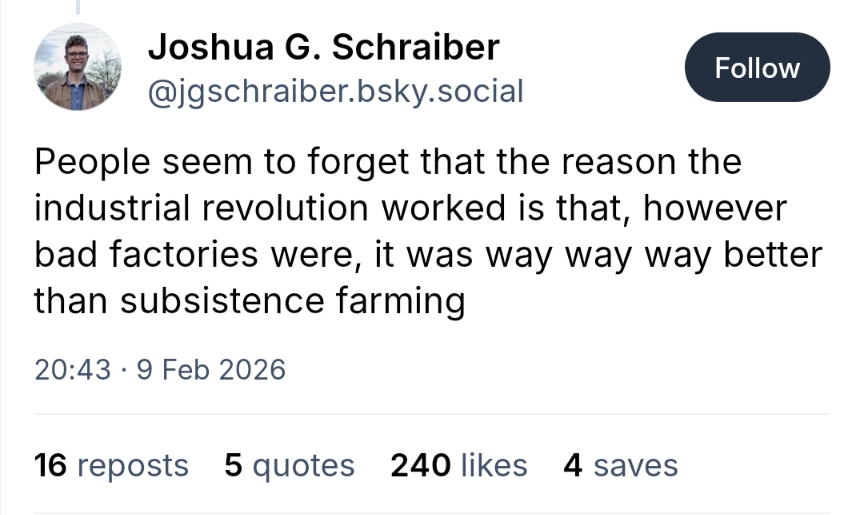This screenshot has width=864, height=515.
Task: View the 4 saves count
Action: click(x=620, y=465)
